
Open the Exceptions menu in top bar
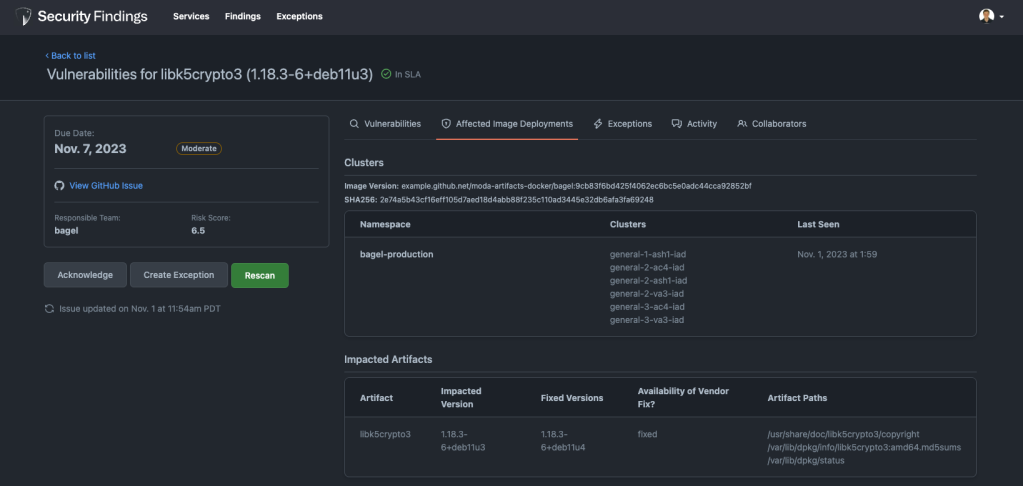click(x=299, y=16)
